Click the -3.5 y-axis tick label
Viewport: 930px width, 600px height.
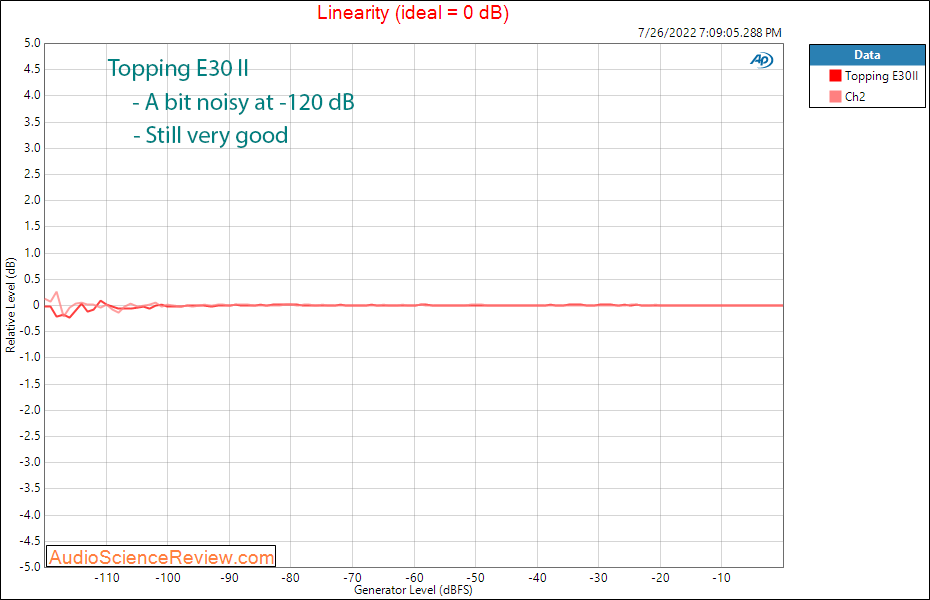click(x=30, y=488)
